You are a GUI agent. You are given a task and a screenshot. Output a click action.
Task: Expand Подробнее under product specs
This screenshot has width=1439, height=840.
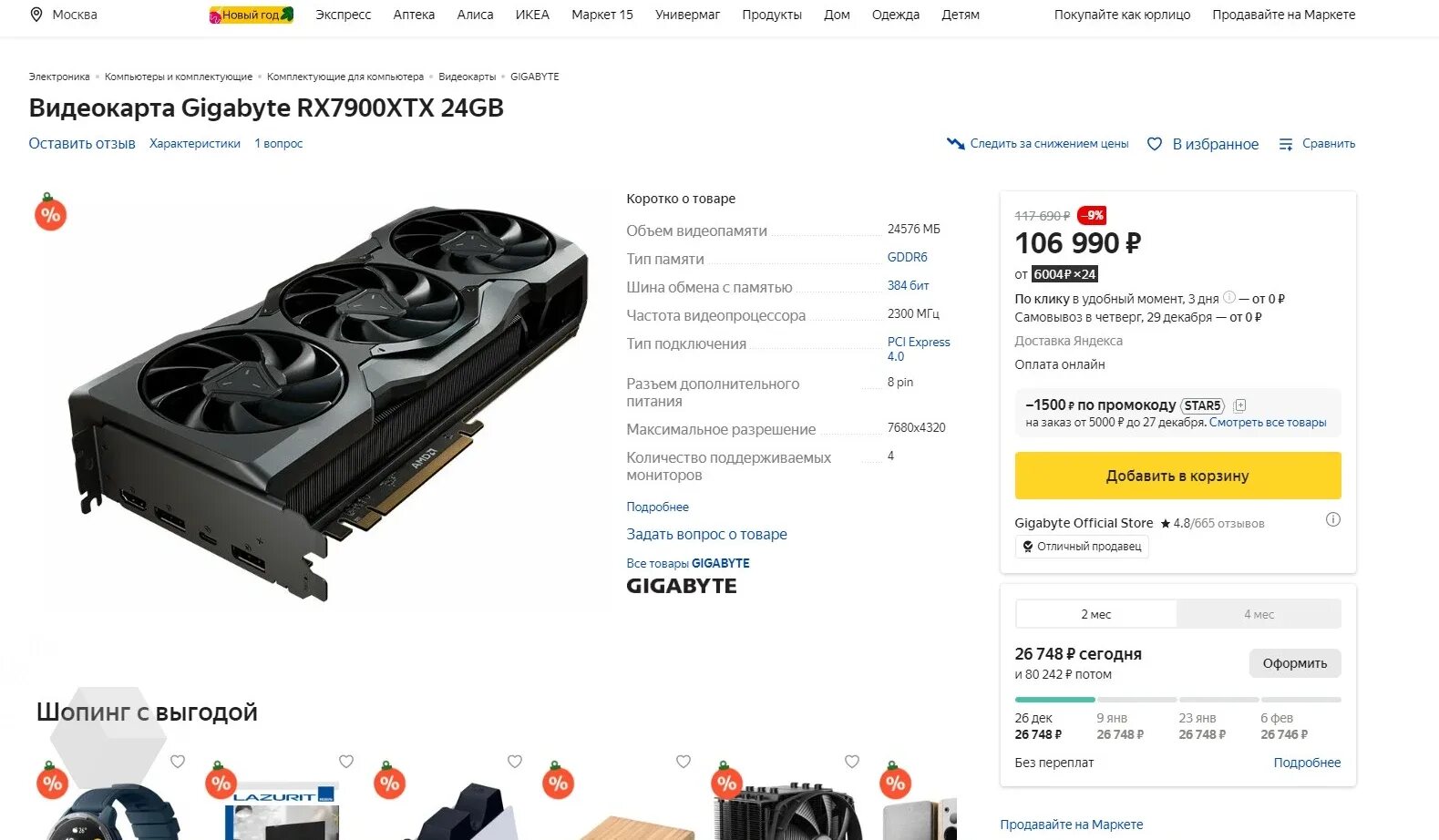point(657,507)
